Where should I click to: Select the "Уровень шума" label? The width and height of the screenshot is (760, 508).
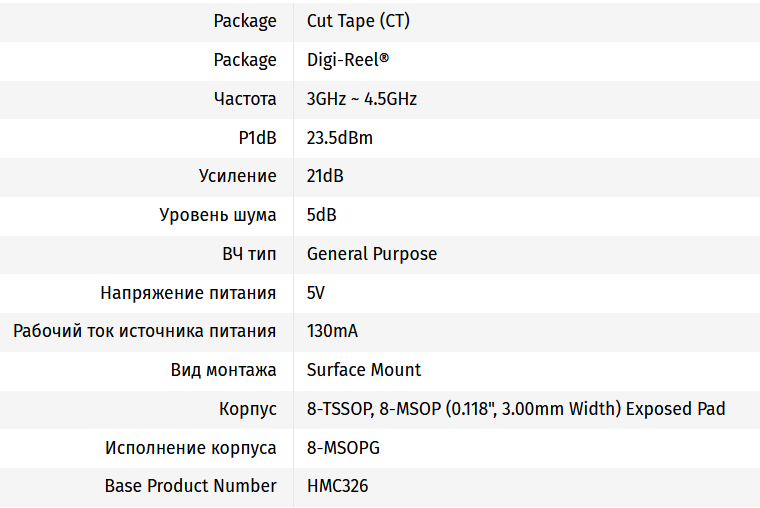pyautogui.click(x=218, y=215)
